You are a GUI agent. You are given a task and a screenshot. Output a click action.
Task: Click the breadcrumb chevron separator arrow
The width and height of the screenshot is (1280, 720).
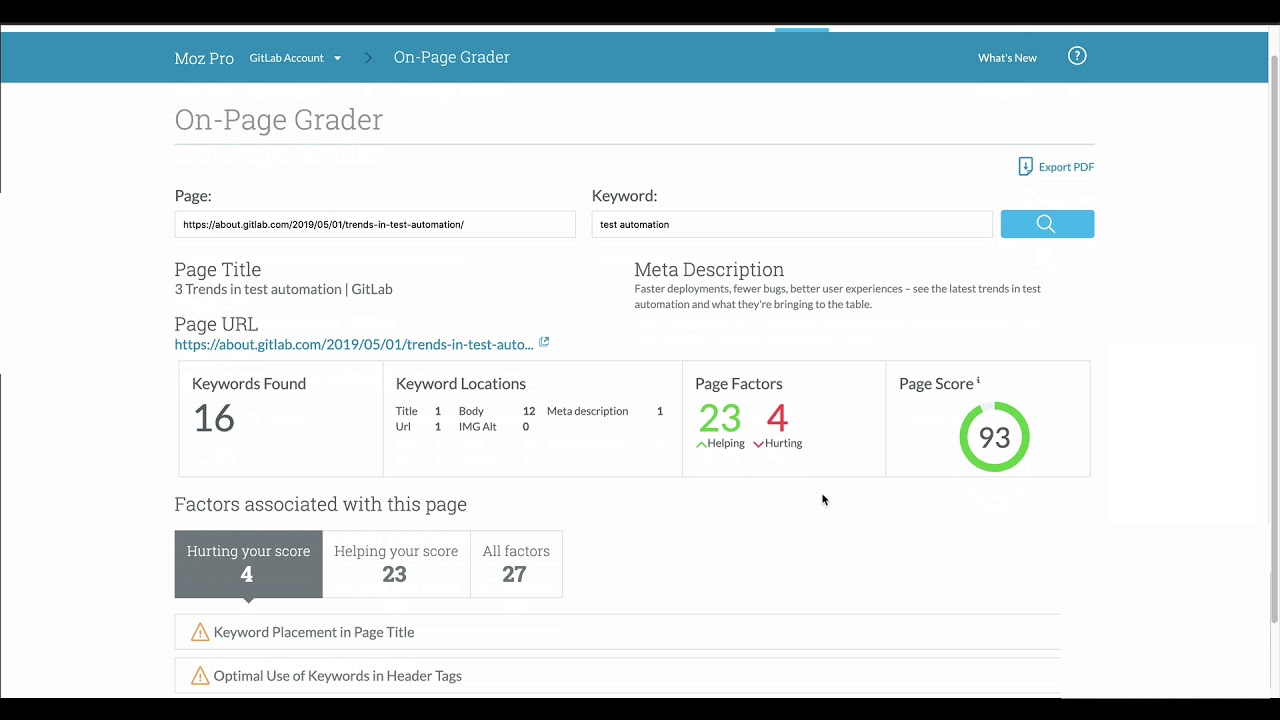click(368, 58)
